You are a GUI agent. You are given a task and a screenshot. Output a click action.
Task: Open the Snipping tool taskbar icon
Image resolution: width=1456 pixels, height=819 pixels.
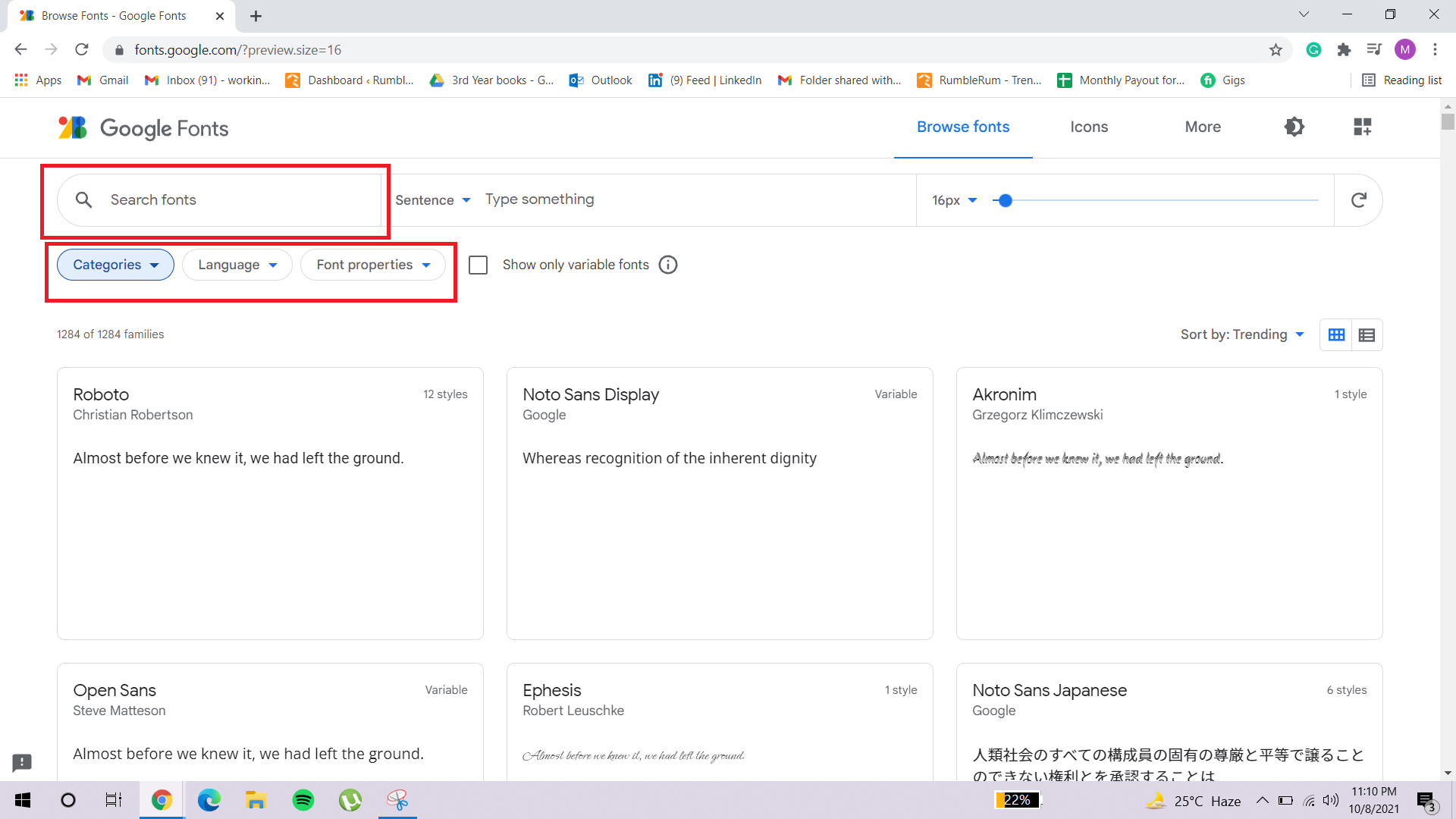point(397,800)
